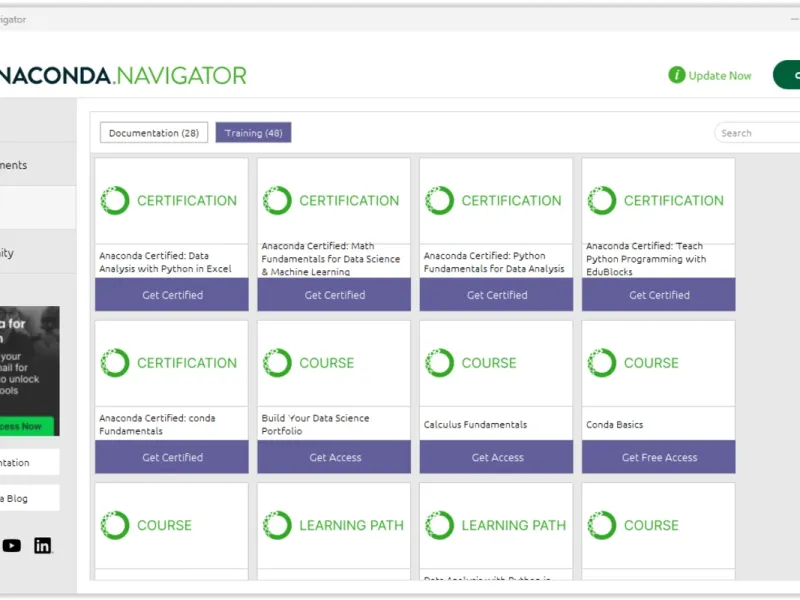Click Anaconda ring icon on Calculus Fundamentals card
This screenshot has width=800, height=600.
(x=439, y=363)
